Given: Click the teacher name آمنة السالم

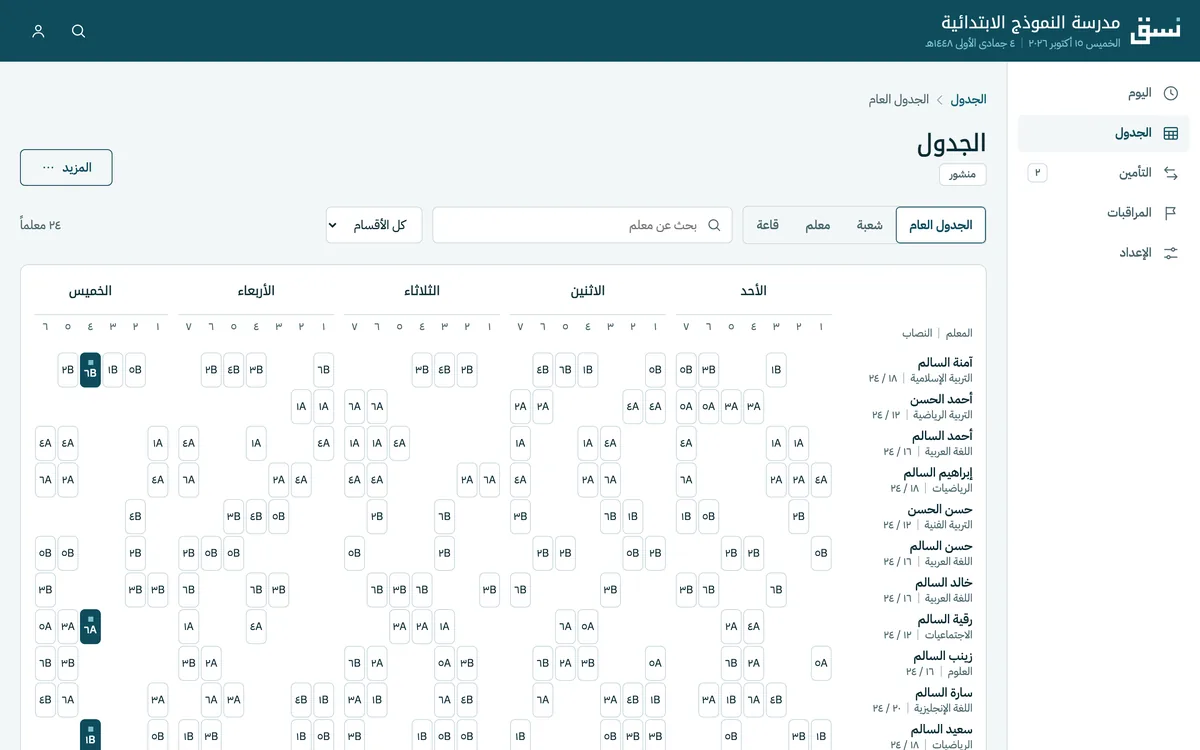Looking at the screenshot, I should coord(945,363).
